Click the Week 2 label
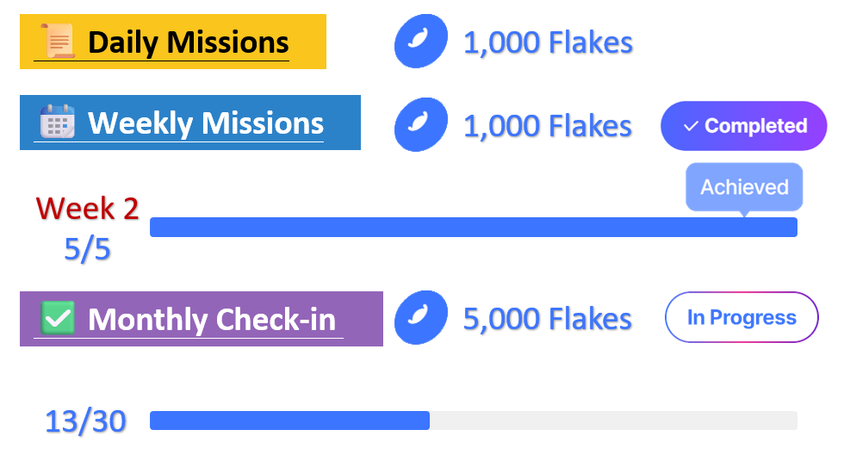The width and height of the screenshot is (850, 475). pyautogui.click(x=87, y=208)
